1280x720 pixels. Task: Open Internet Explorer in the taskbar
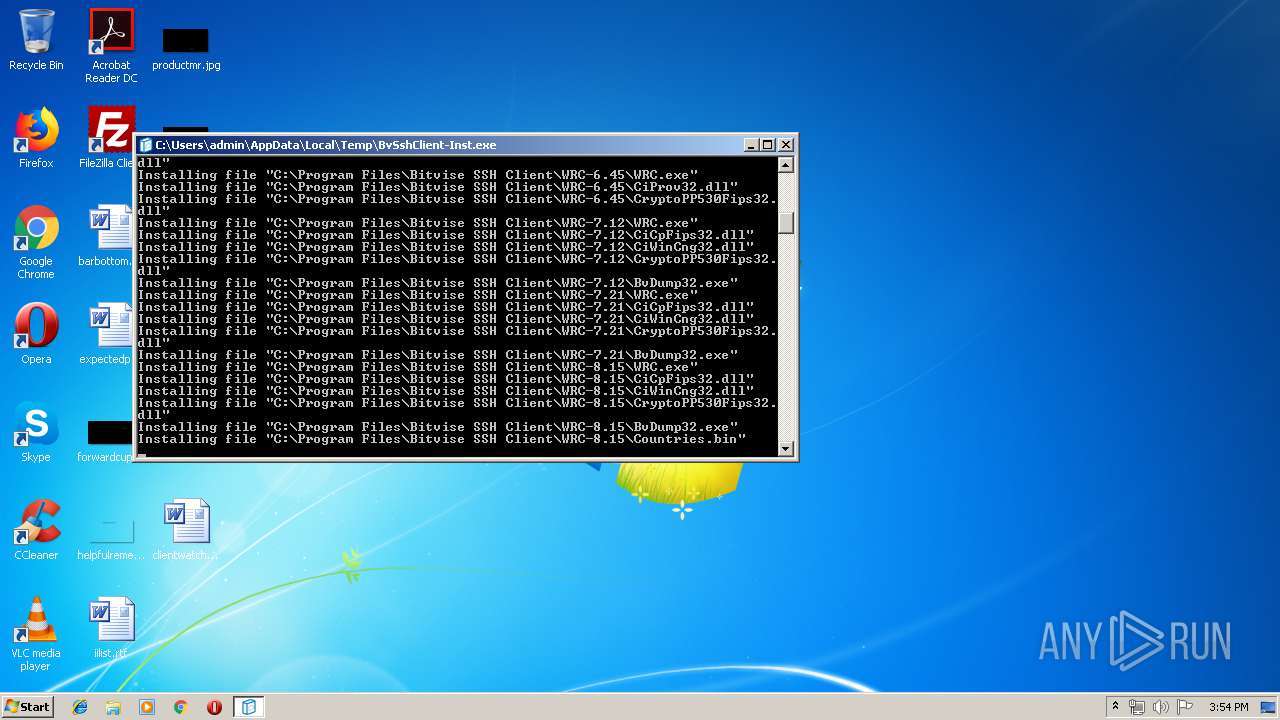click(80, 707)
